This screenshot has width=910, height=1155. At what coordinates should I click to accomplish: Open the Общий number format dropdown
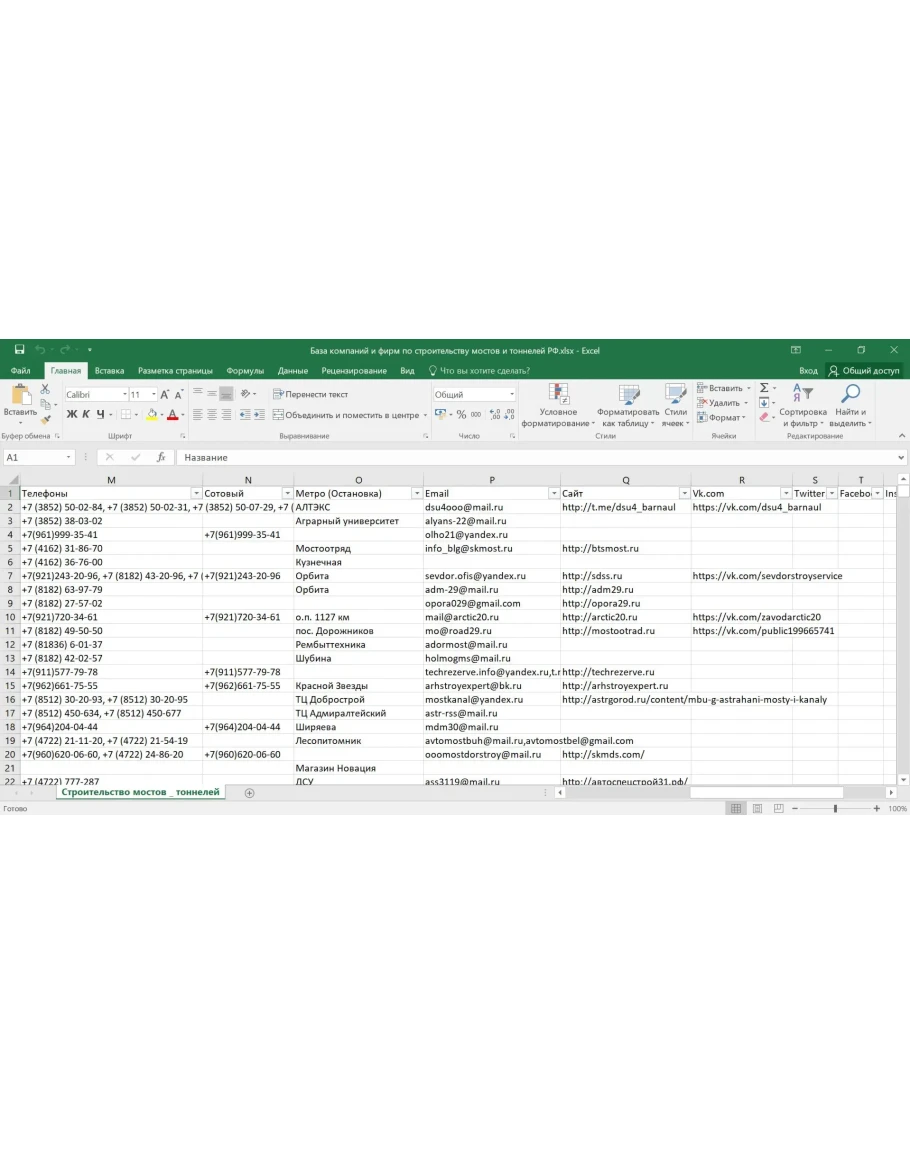click(511, 394)
